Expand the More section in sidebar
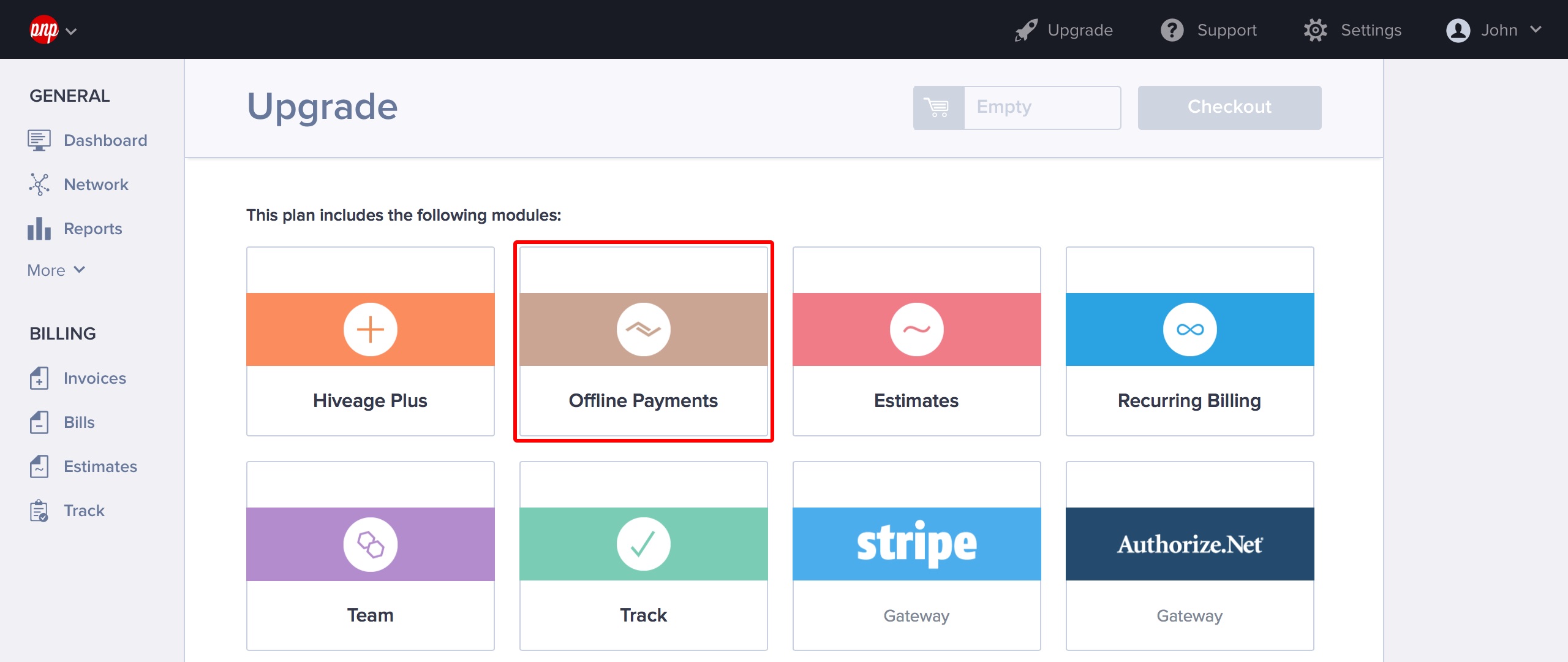The width and height of the screenshot is (1568, 662). pyautogui.click(x=56, y=270)
